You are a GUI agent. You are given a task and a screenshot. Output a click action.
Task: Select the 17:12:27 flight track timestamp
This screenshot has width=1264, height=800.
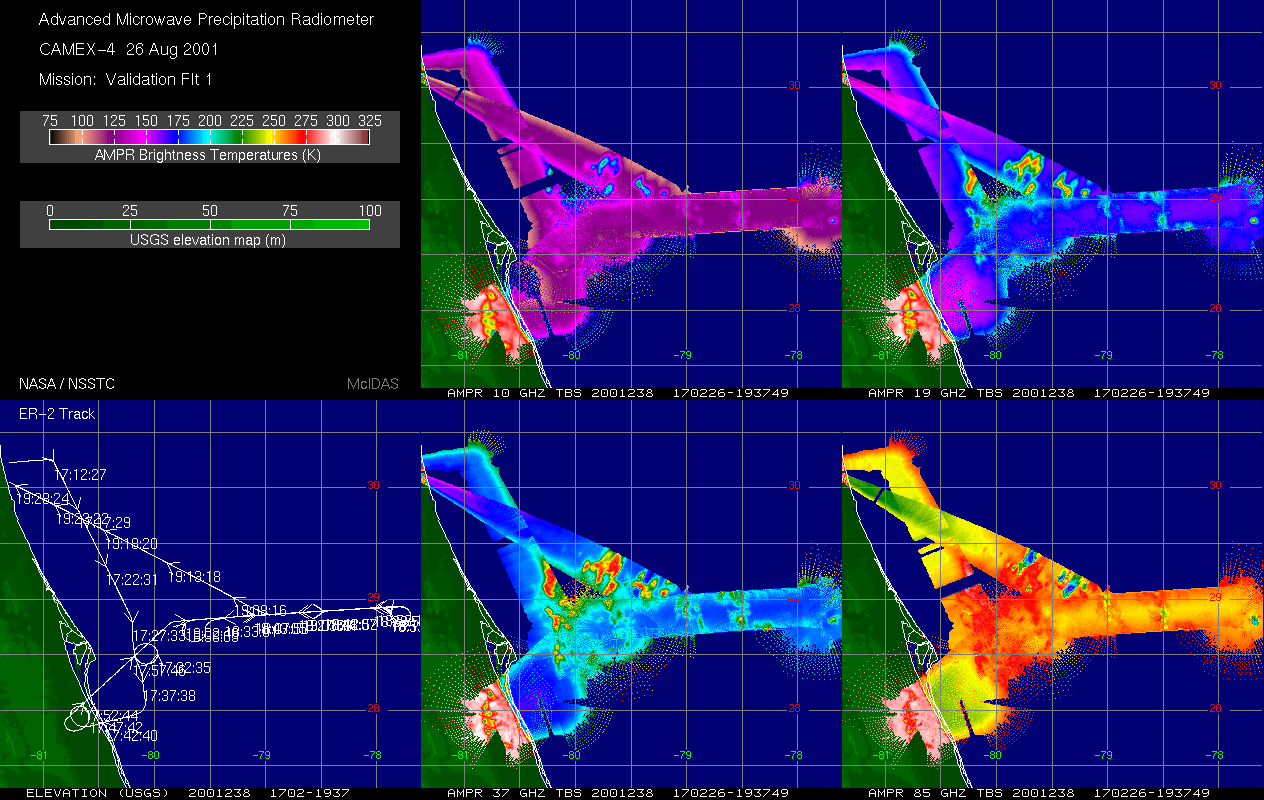click(80, 474)
